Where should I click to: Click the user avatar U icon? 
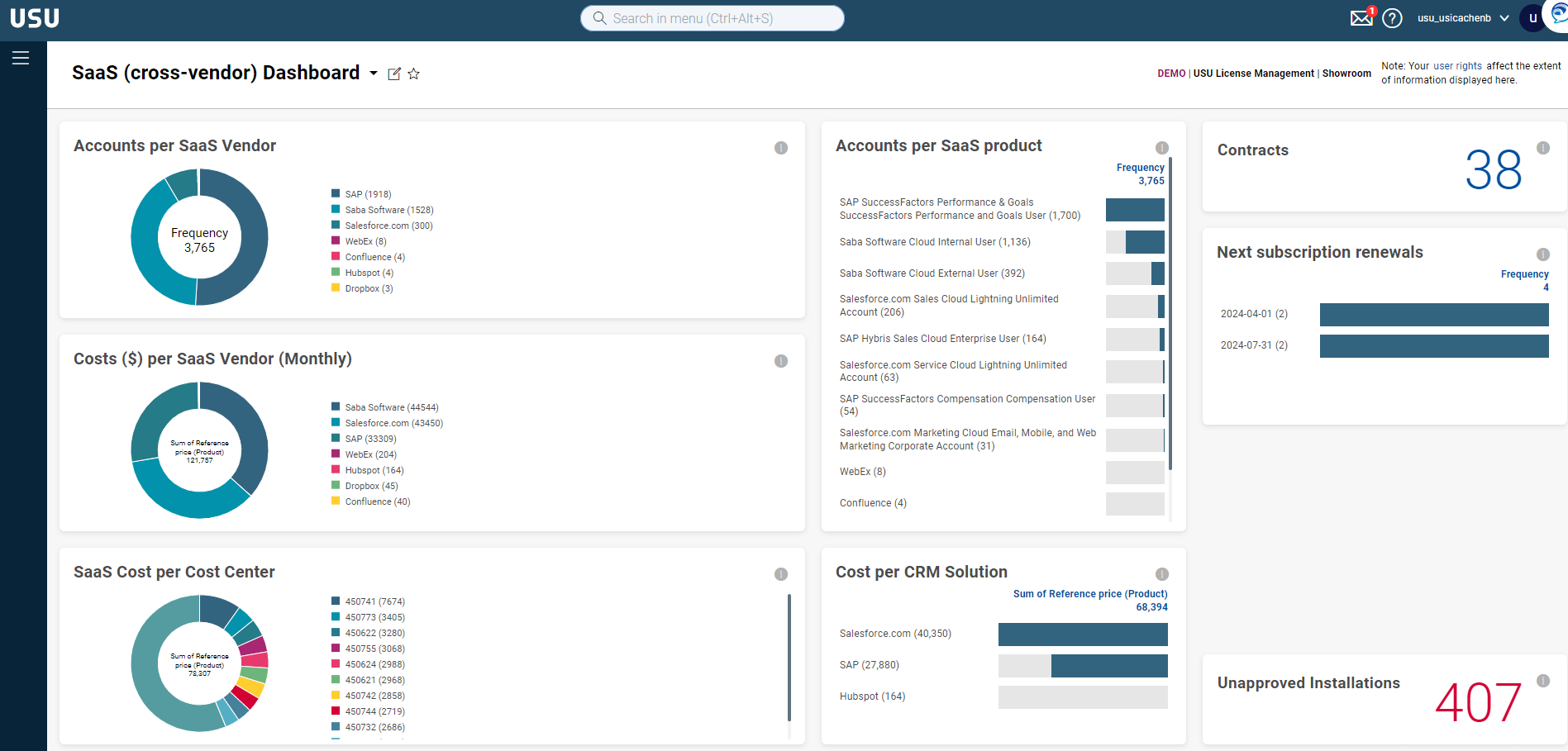(1532, 18)
